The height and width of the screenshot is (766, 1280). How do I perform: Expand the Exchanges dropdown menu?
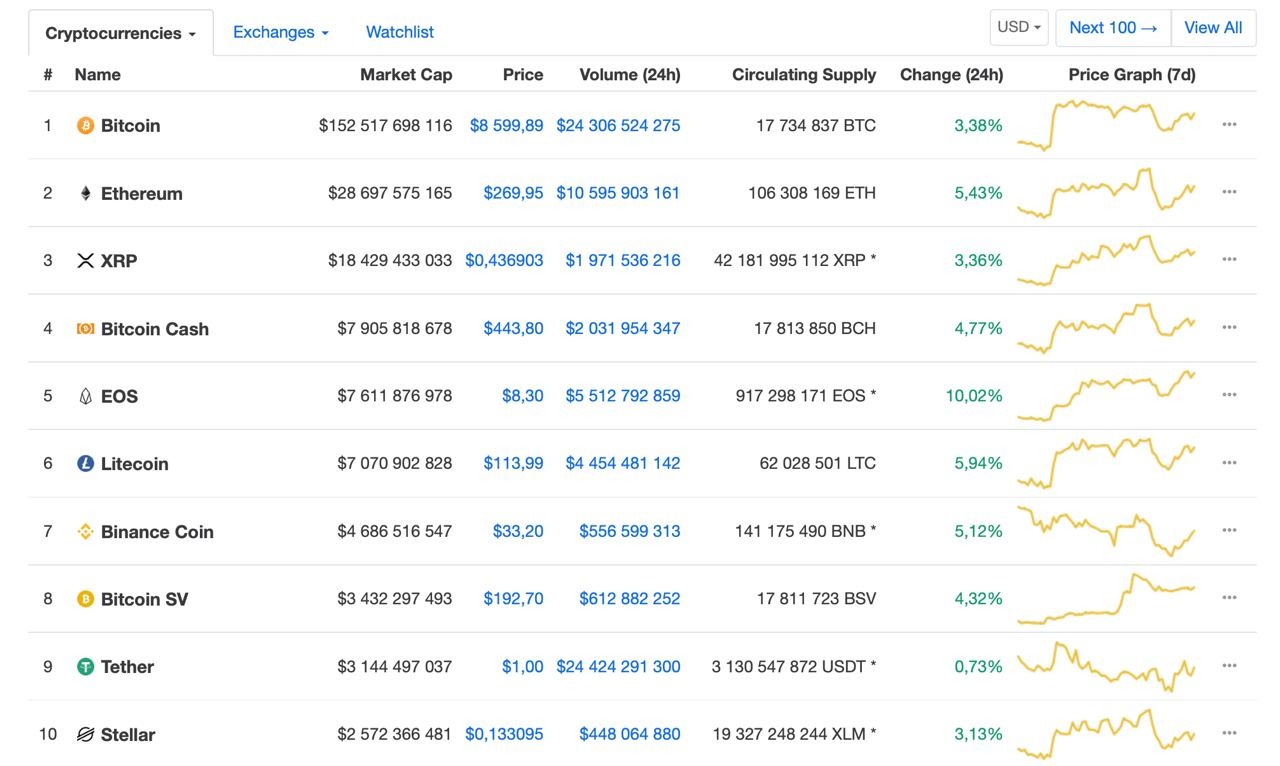tap(280, 33)
